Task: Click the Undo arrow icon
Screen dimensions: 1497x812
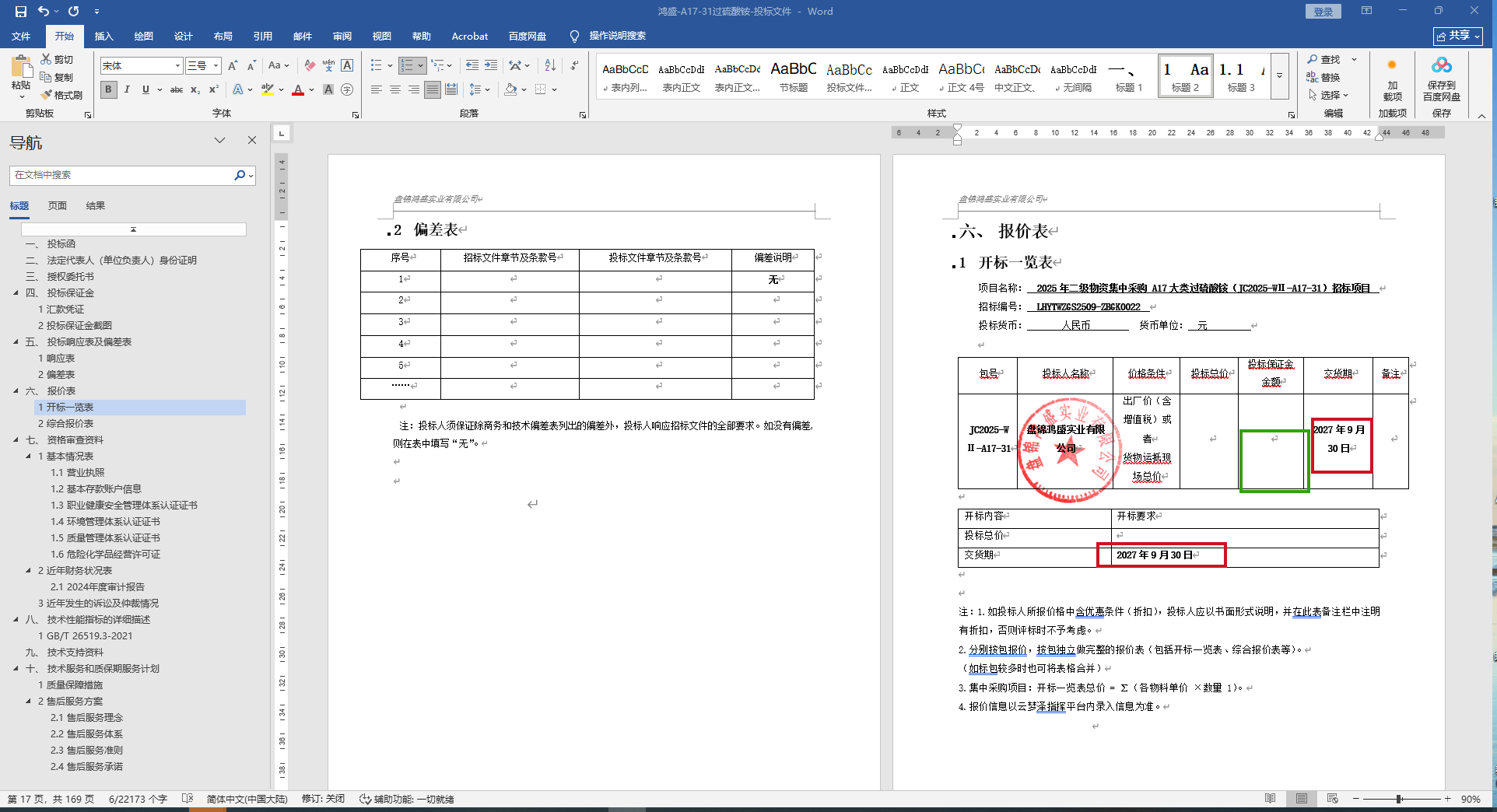Action: (x=44, y=12)
